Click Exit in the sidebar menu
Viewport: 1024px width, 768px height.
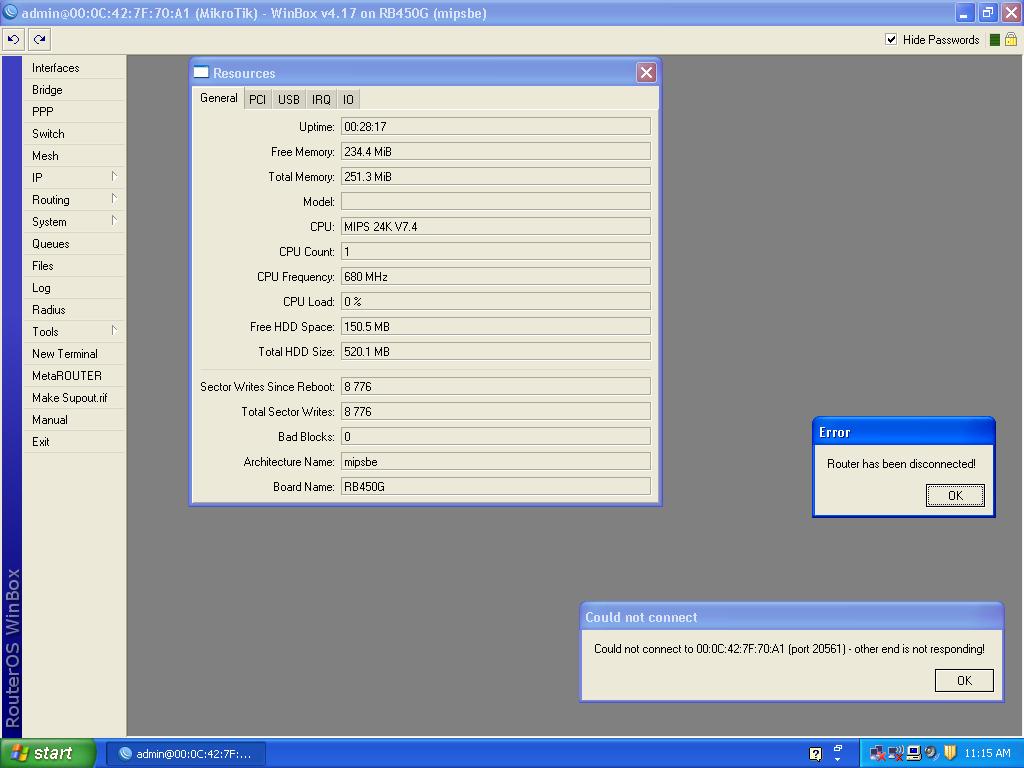click(x=74, y=441)
